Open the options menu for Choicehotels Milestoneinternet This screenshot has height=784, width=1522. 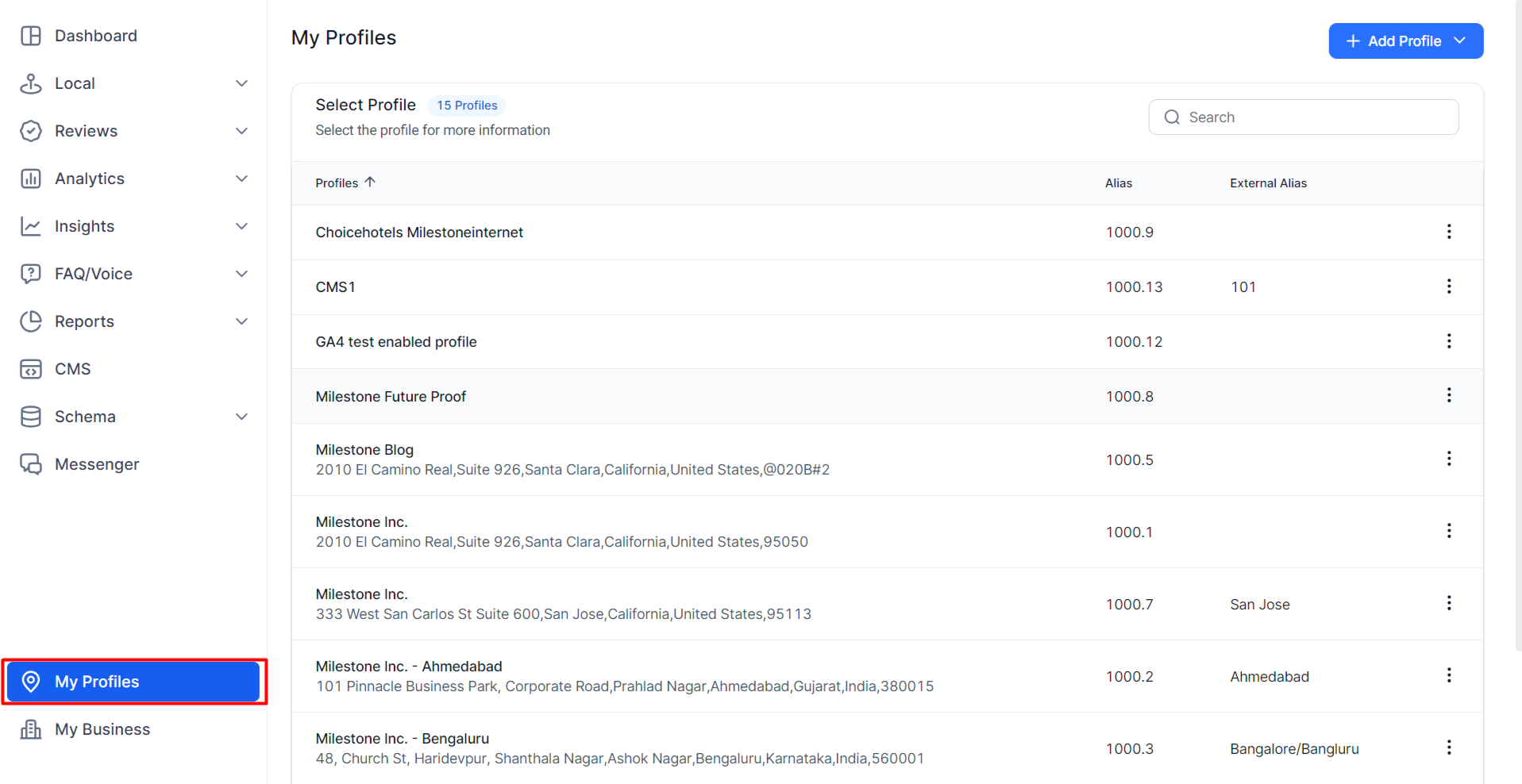[x=1449, y=232]
